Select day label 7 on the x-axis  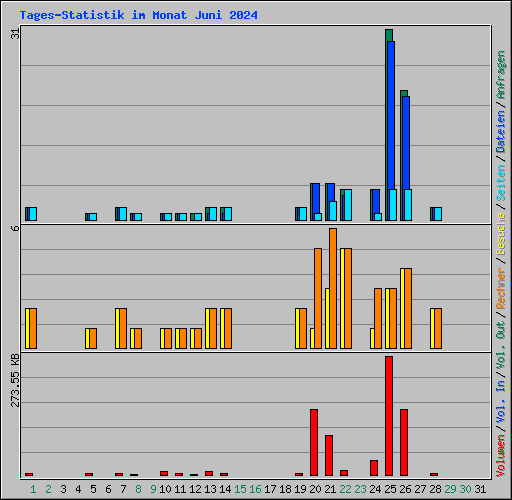(x=123, y=489)
